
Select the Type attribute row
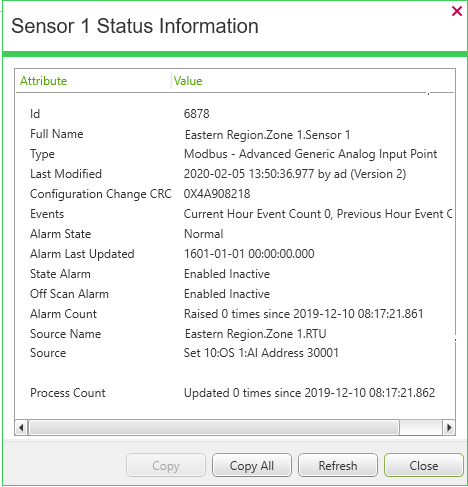pos(235,154)
